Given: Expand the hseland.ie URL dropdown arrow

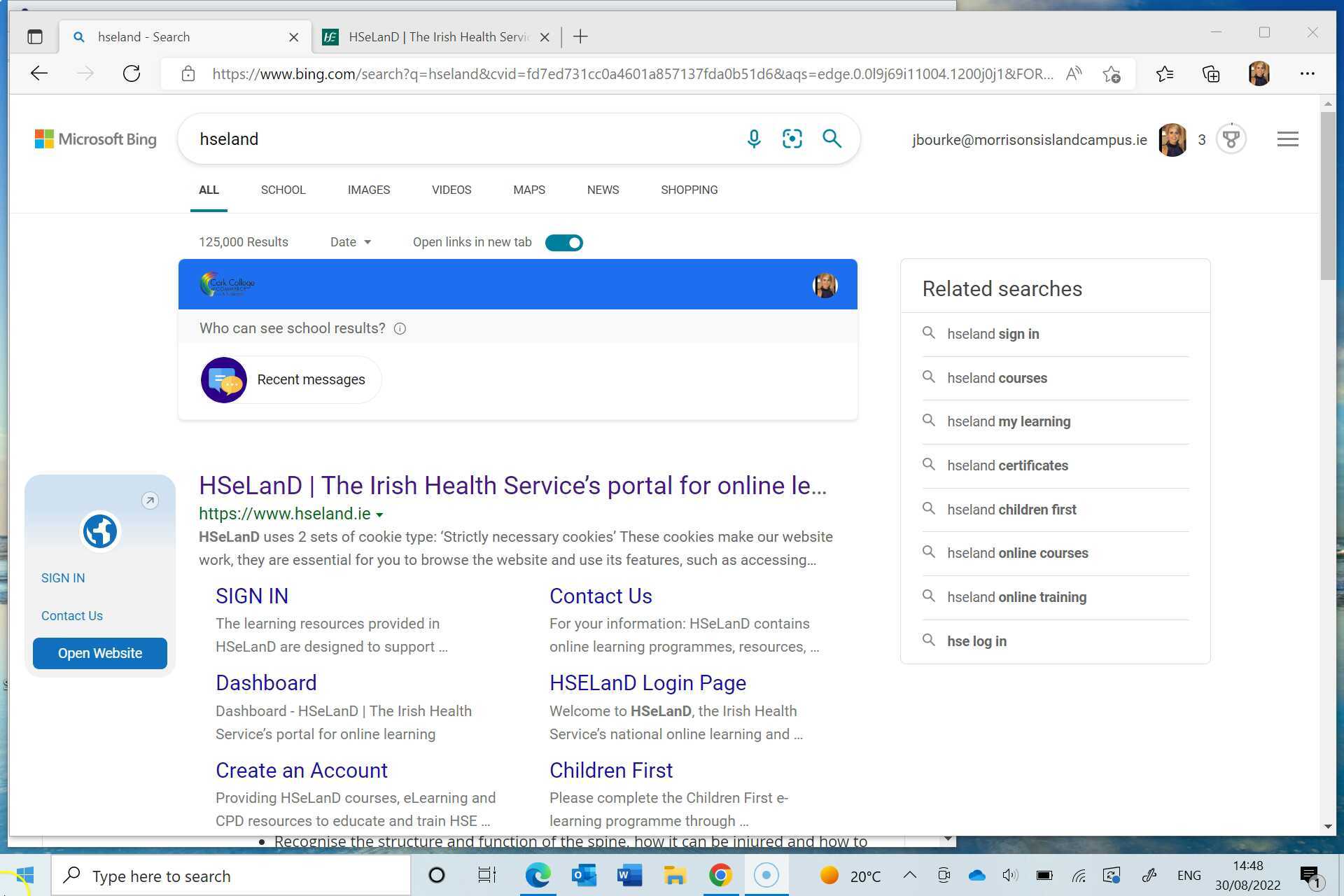Looking at the screenshot, I should pyautogui.click(x=379, y=514).
